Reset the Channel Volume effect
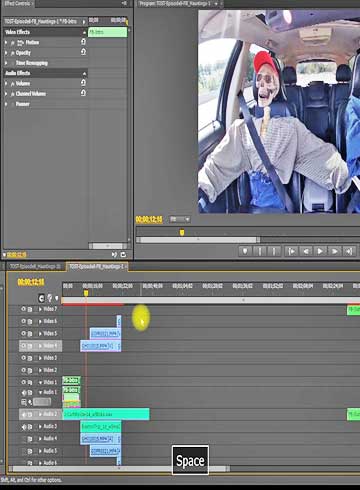 pos(83,93)
